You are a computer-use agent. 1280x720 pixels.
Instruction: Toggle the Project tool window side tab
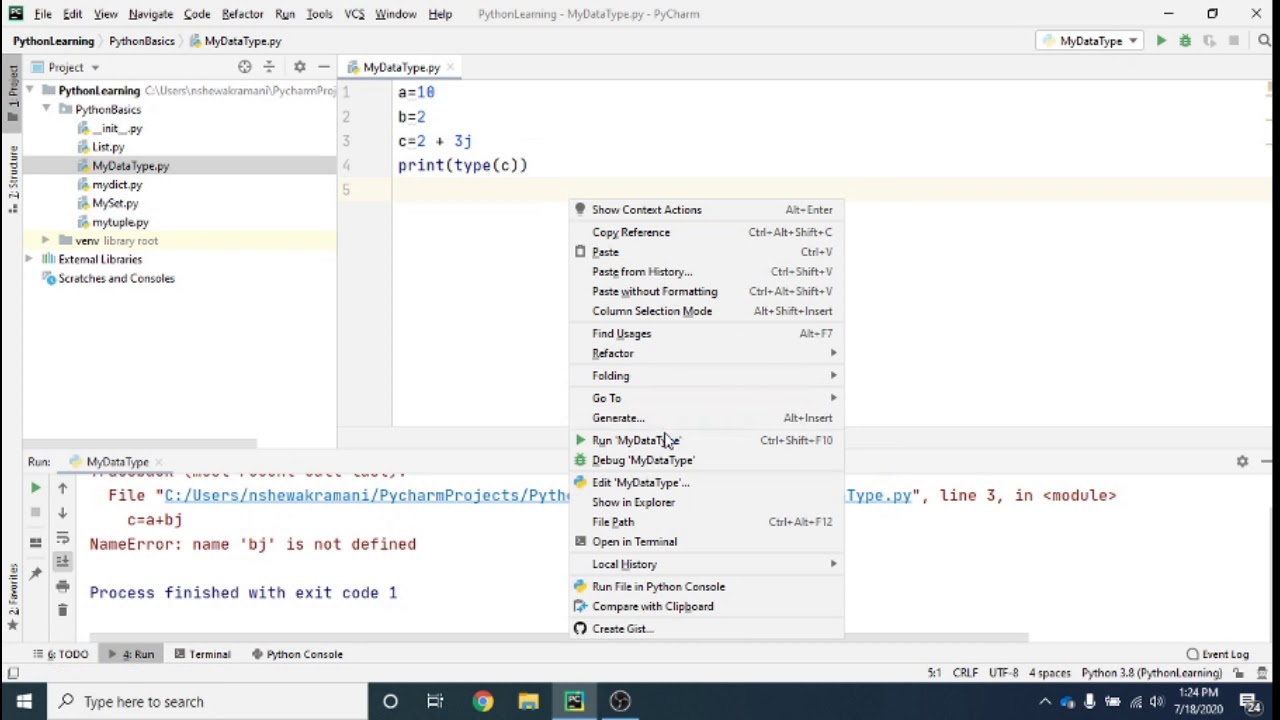click(12, 92)
